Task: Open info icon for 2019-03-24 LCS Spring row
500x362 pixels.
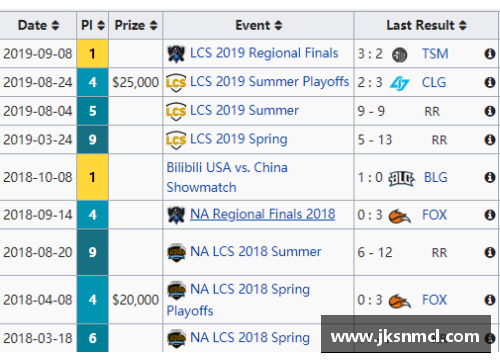Action: pyautogui.click(x=489, y=140)
